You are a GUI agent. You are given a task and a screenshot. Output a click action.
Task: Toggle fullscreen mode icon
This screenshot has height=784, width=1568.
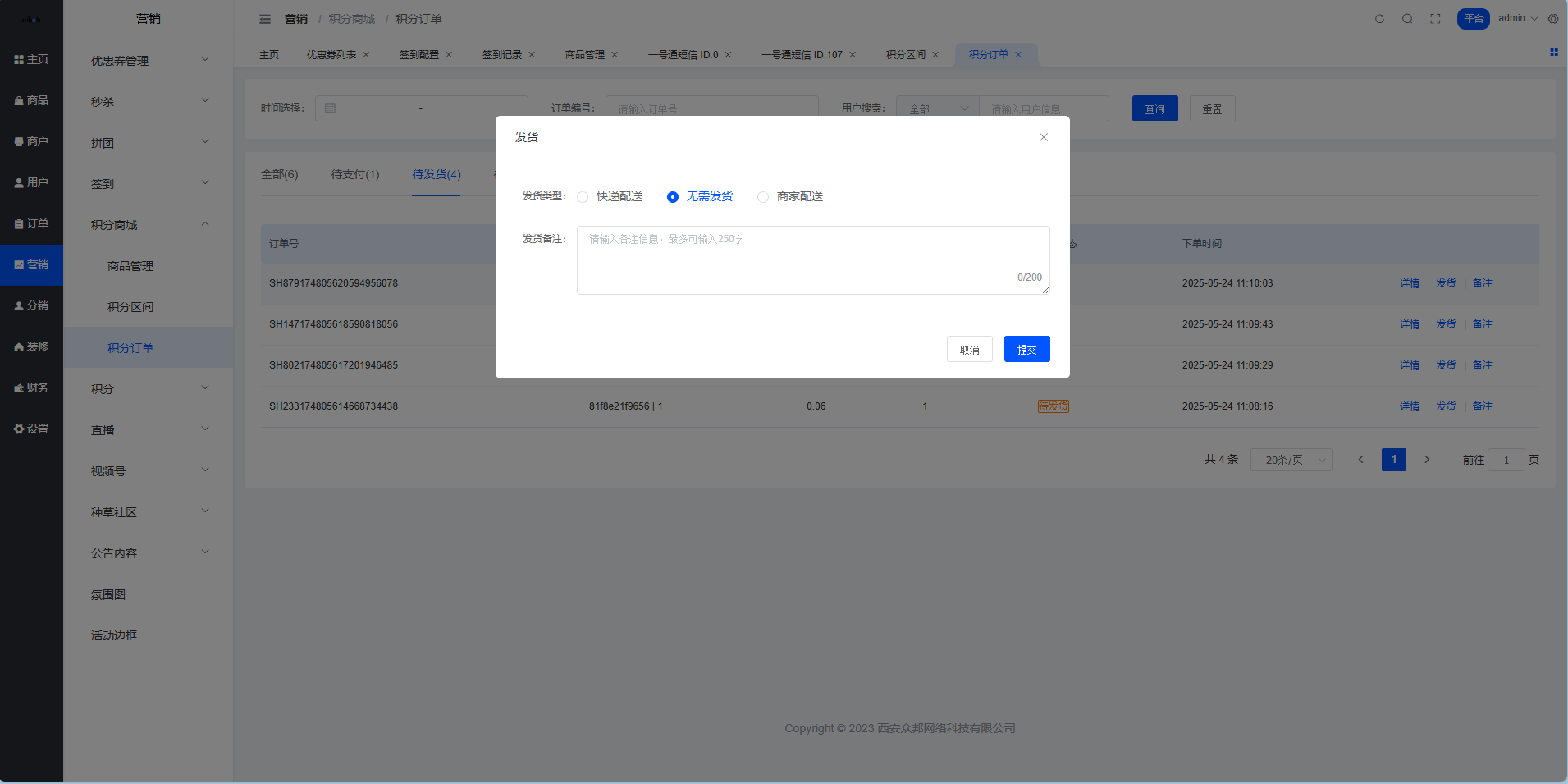[x=1435, y=19]
